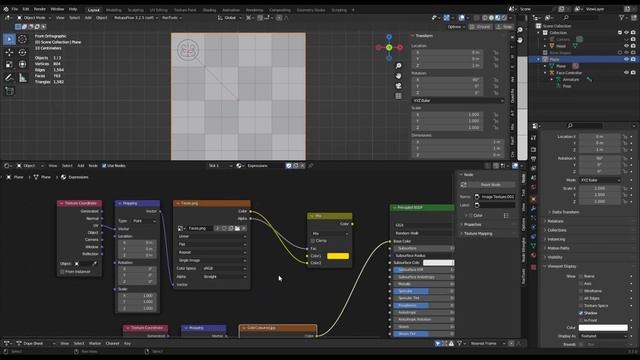
Task: Open the XYZ Euler rotation mode dropdown in N panel
Action: click(458, 100)
